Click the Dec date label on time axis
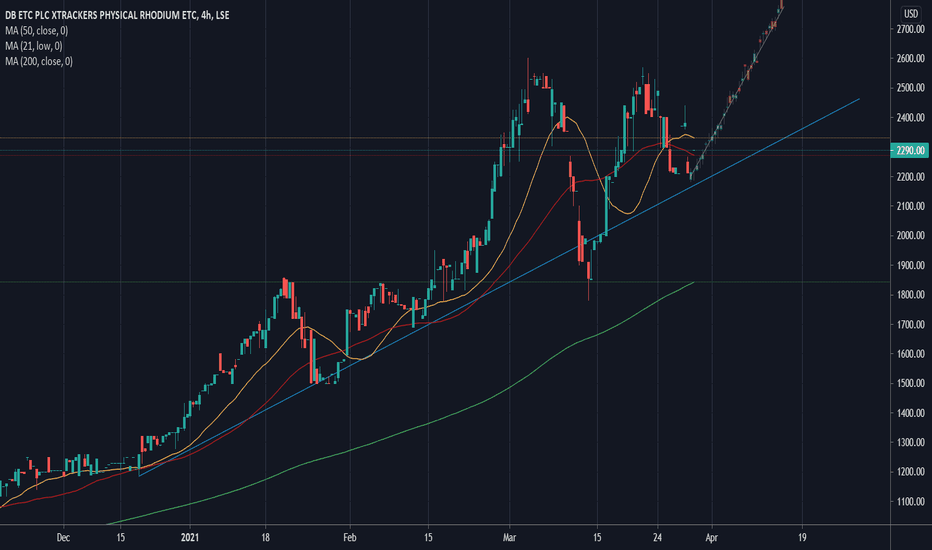932x550 pixels. click(x=63, y=538)
